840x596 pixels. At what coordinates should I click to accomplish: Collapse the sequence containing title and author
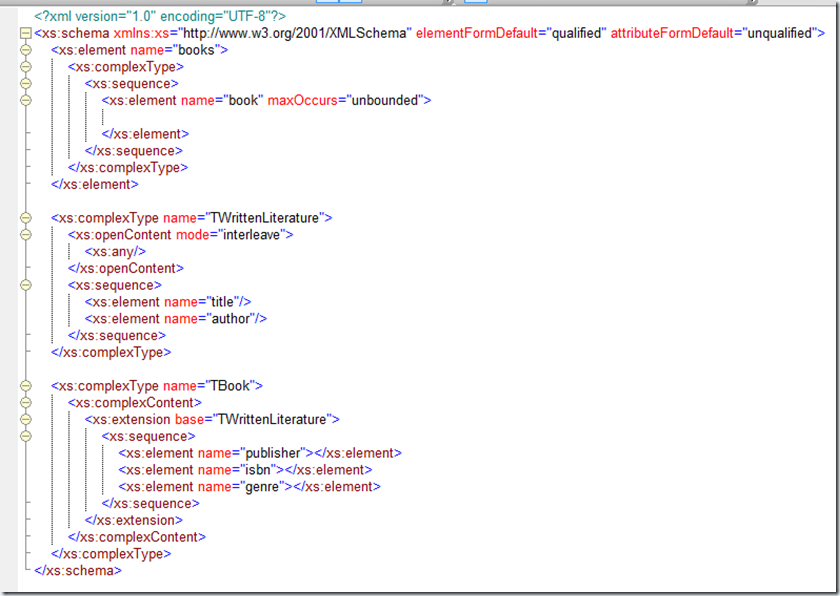click(x=26, y=285)
